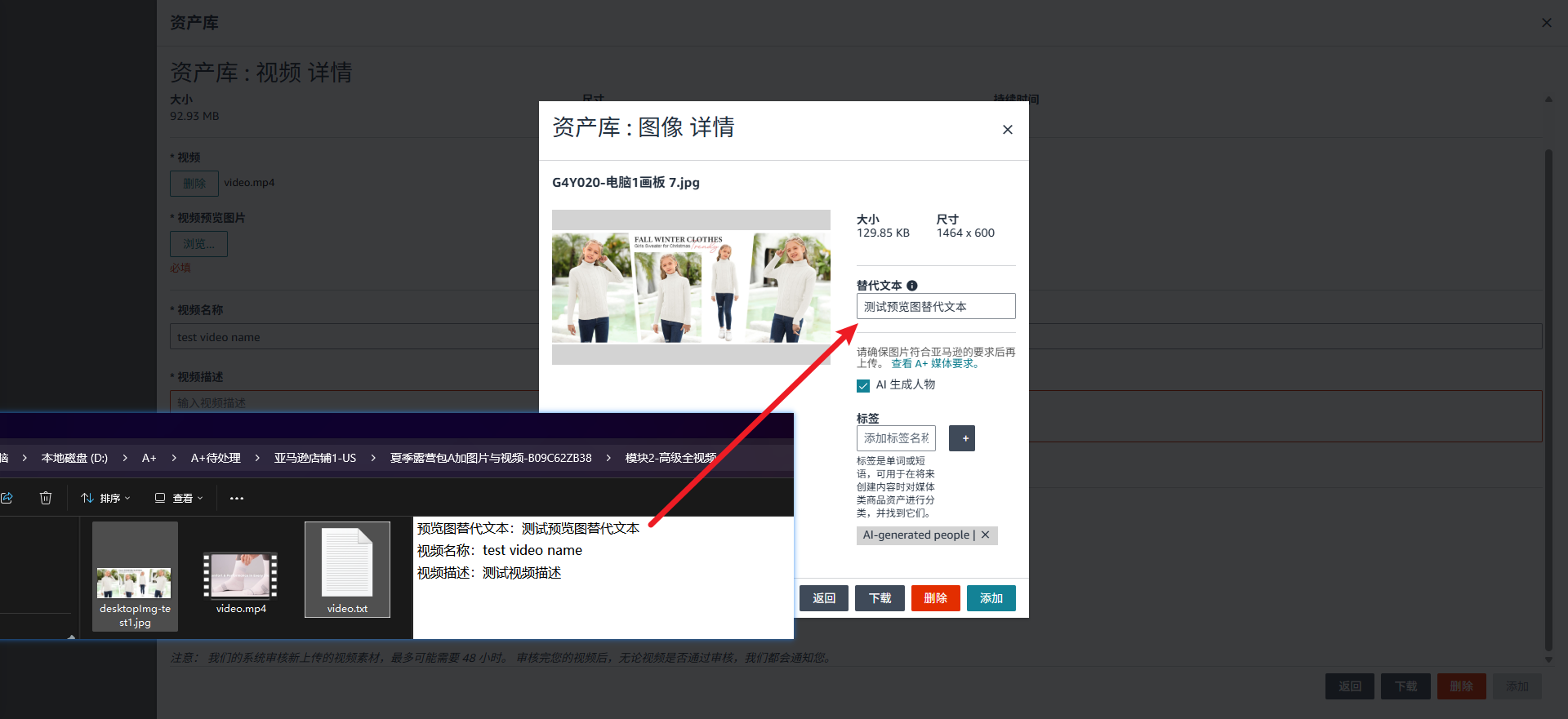1568x719 pixels.
Task: Click 视频名称: test video name line in text file
Action: click(500, 550)
